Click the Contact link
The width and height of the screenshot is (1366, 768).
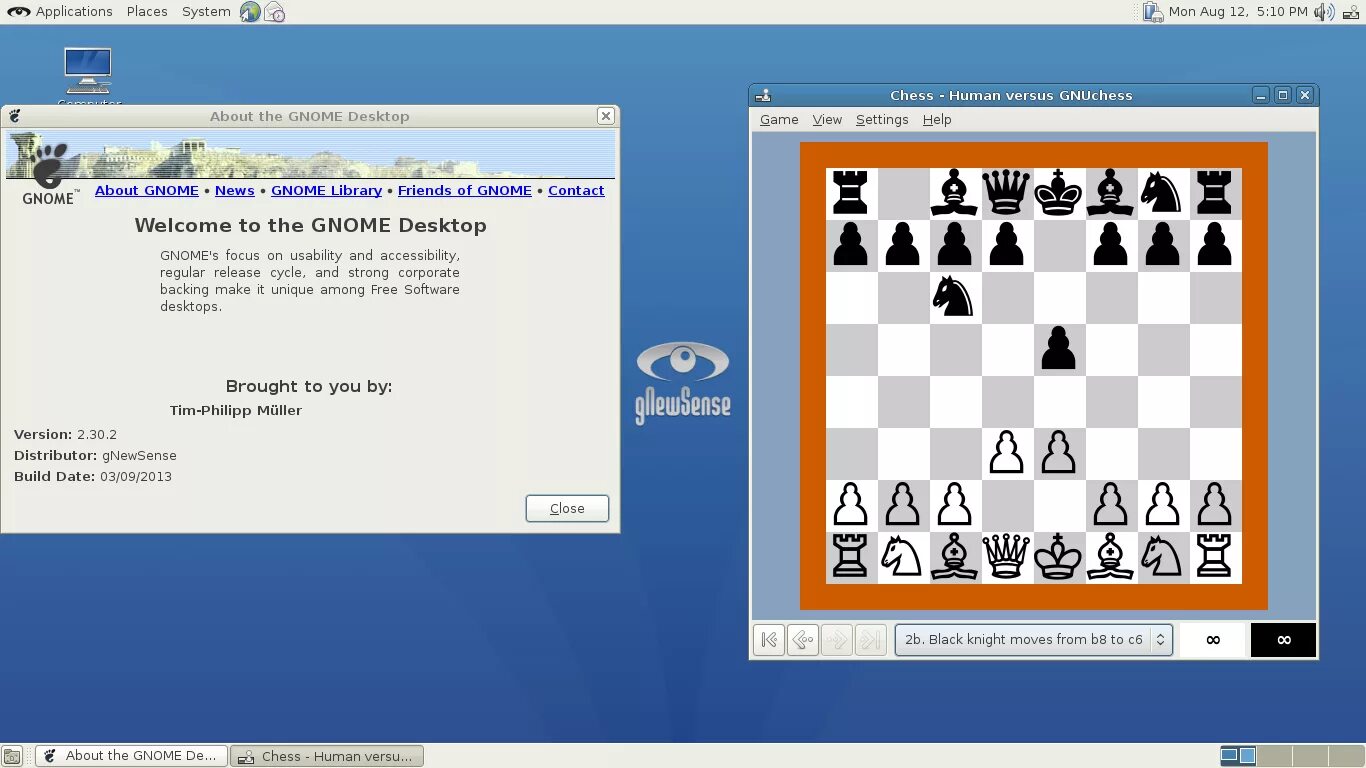tap(576, 190)
